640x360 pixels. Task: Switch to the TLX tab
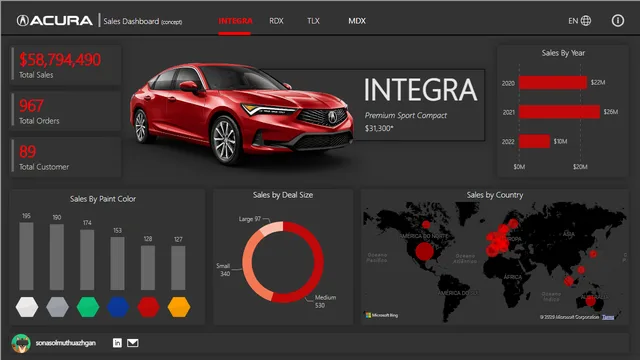[x=313, y=21]
